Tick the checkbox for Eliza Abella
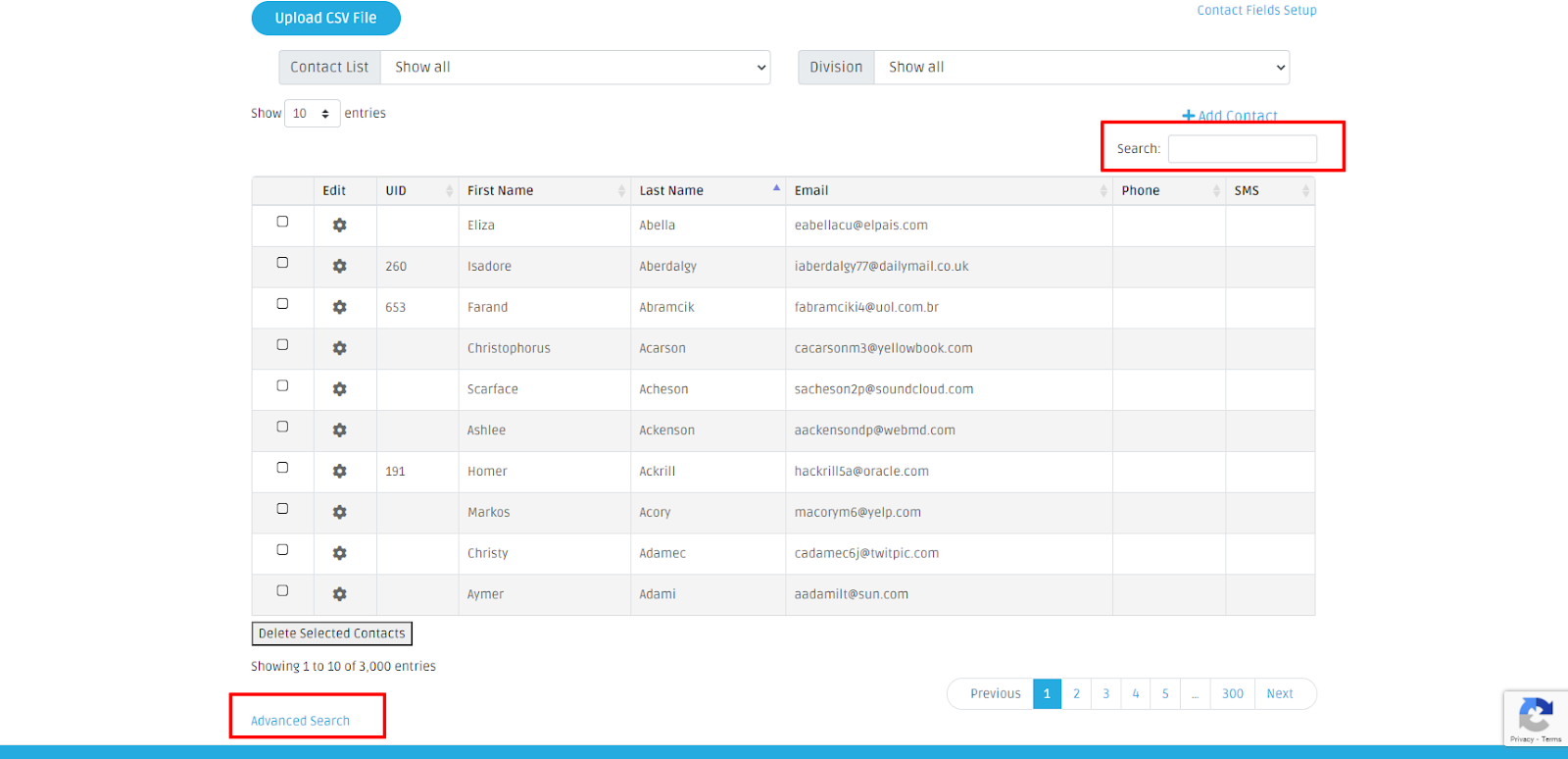 coord(282,222)
